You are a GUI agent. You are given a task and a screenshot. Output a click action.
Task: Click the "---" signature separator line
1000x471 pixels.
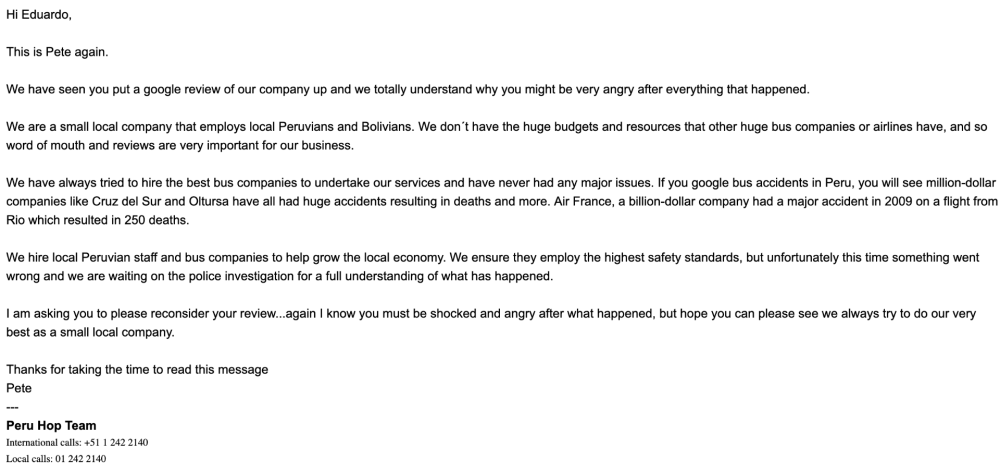pos(13,406)
